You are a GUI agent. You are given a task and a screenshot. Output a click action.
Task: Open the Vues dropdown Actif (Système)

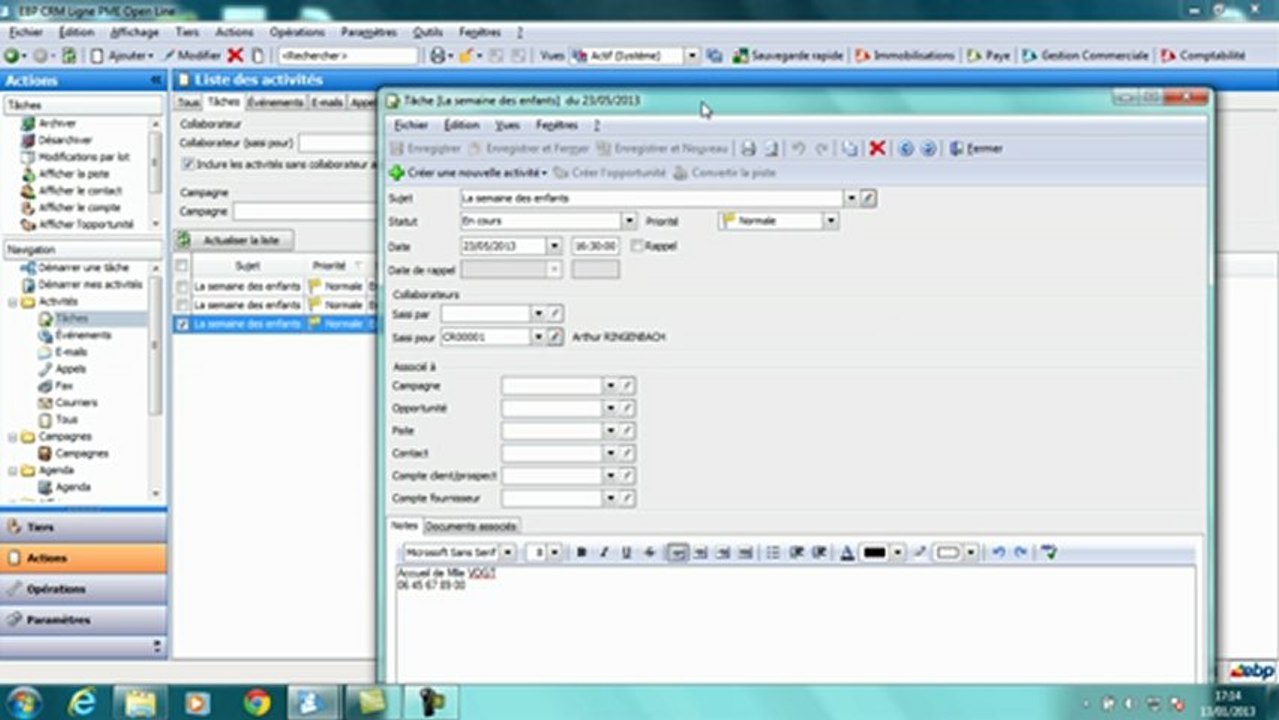click(x=692, y=56)
